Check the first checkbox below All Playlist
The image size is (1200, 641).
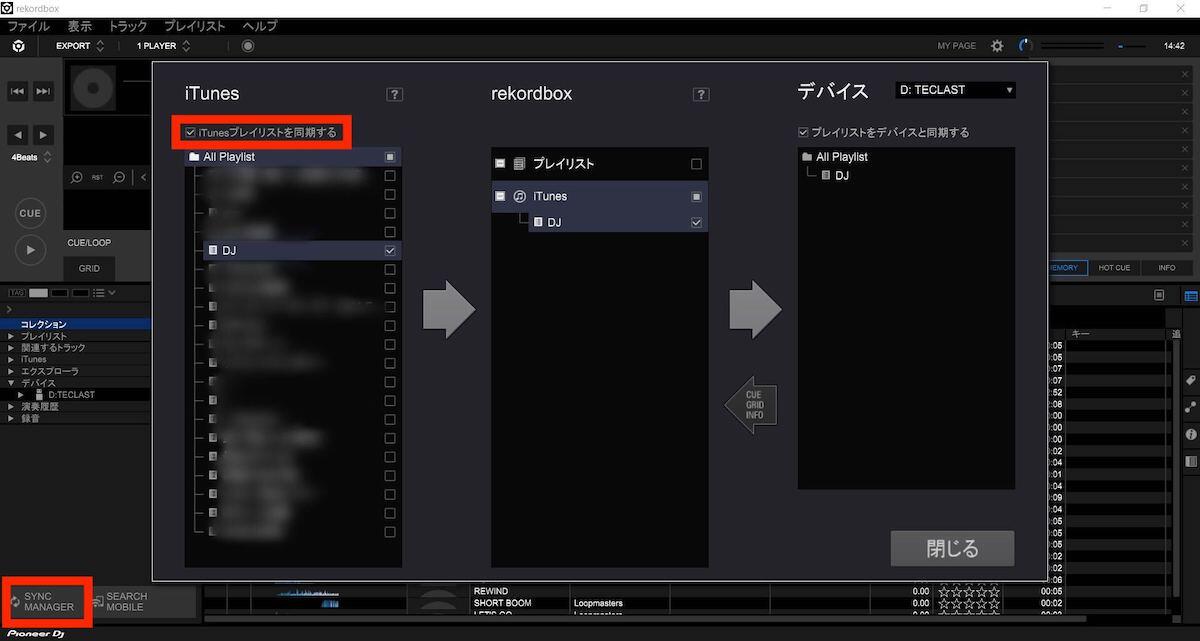[x=390, y=176]
